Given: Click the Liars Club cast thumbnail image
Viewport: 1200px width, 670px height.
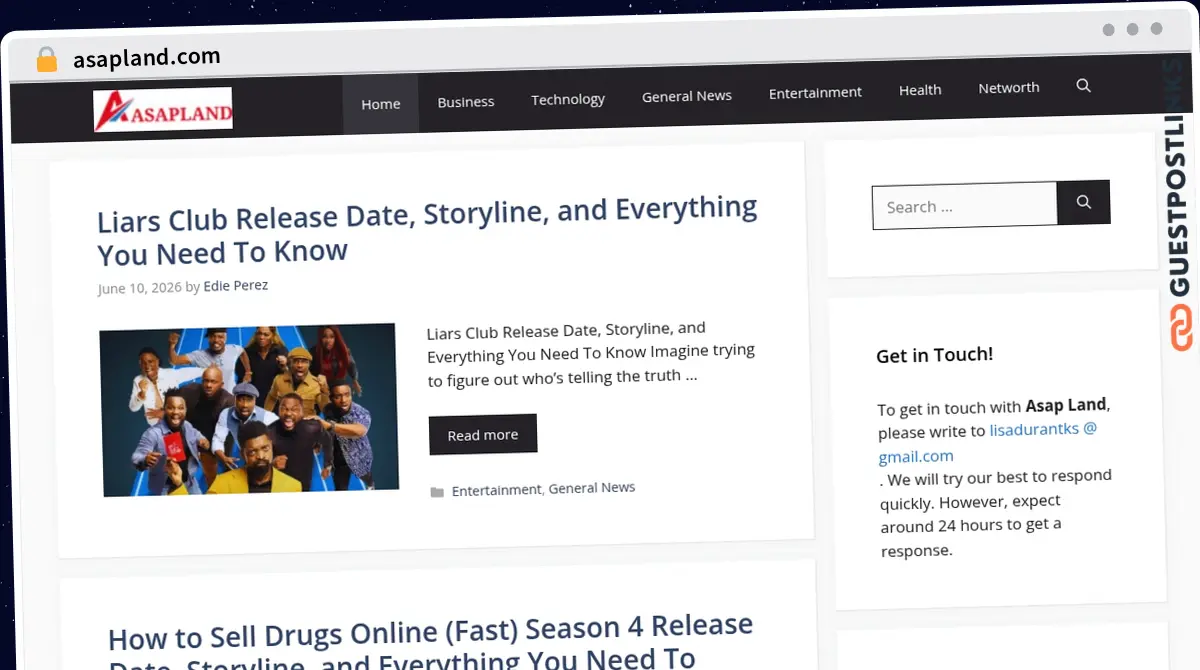Looking at the screenshot, I should (x=248, y=409).
